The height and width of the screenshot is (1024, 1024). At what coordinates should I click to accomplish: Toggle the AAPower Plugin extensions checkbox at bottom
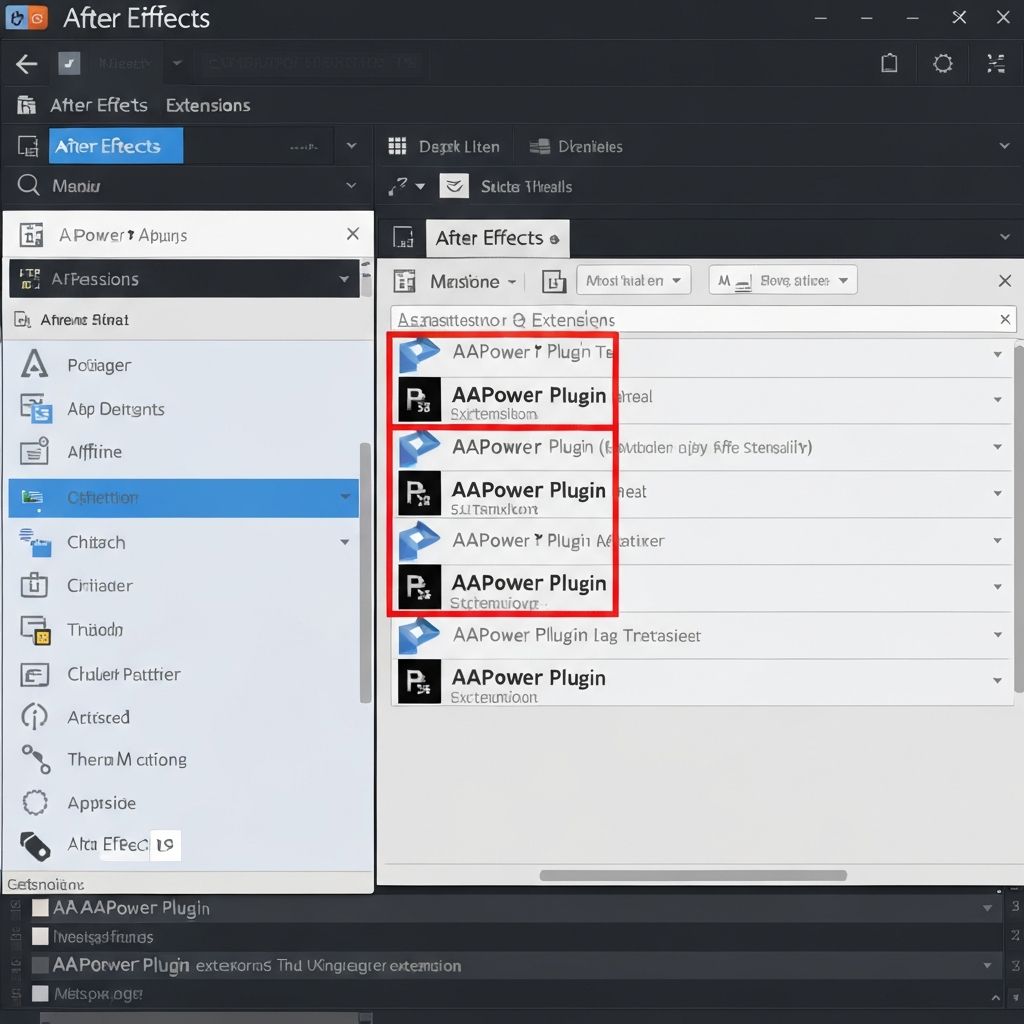(38, 966)
